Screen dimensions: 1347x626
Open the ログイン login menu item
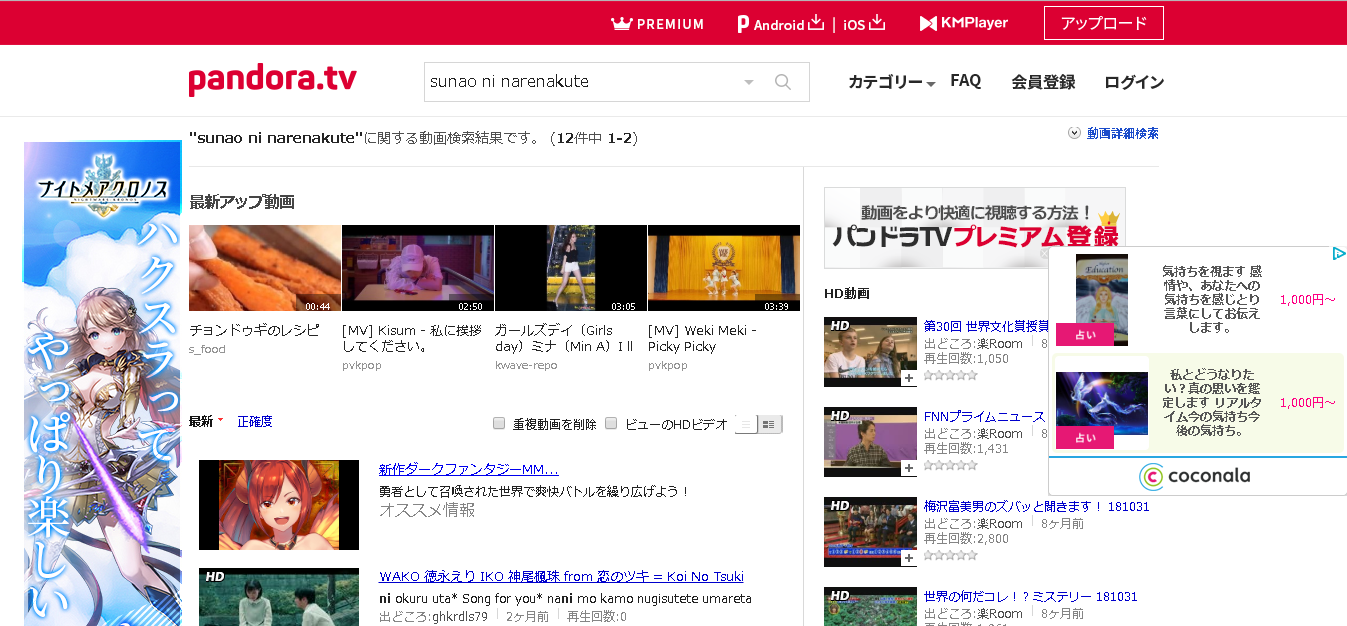tap(1134, 82)
